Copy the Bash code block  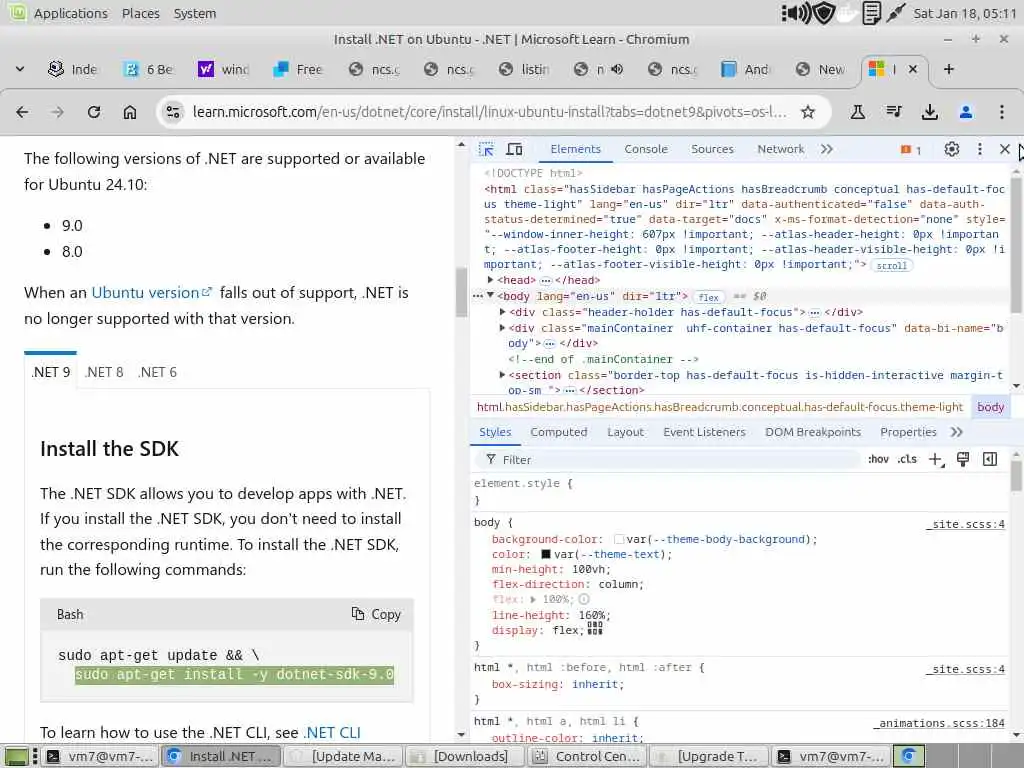(x=376, y=615)
